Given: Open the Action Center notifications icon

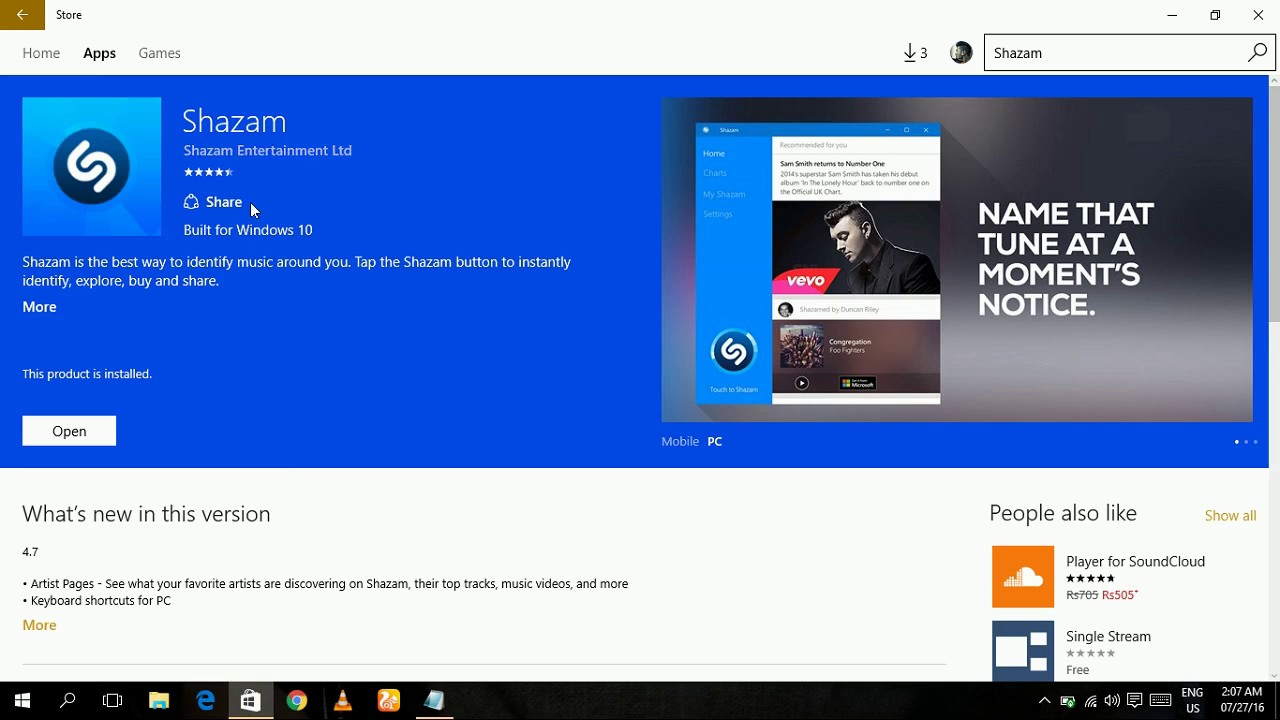Looking at the screenshot, I should (1135, 701).
